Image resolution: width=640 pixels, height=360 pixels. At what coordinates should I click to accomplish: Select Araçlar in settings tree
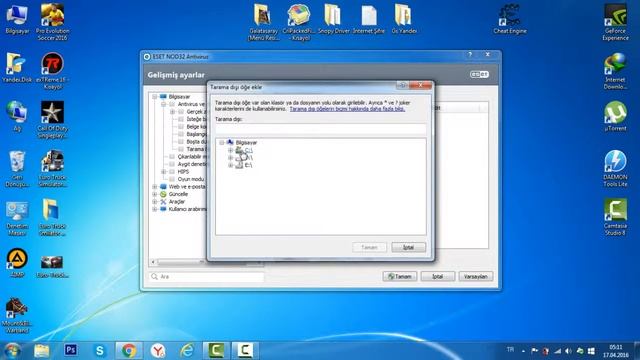tap(176, 202)
